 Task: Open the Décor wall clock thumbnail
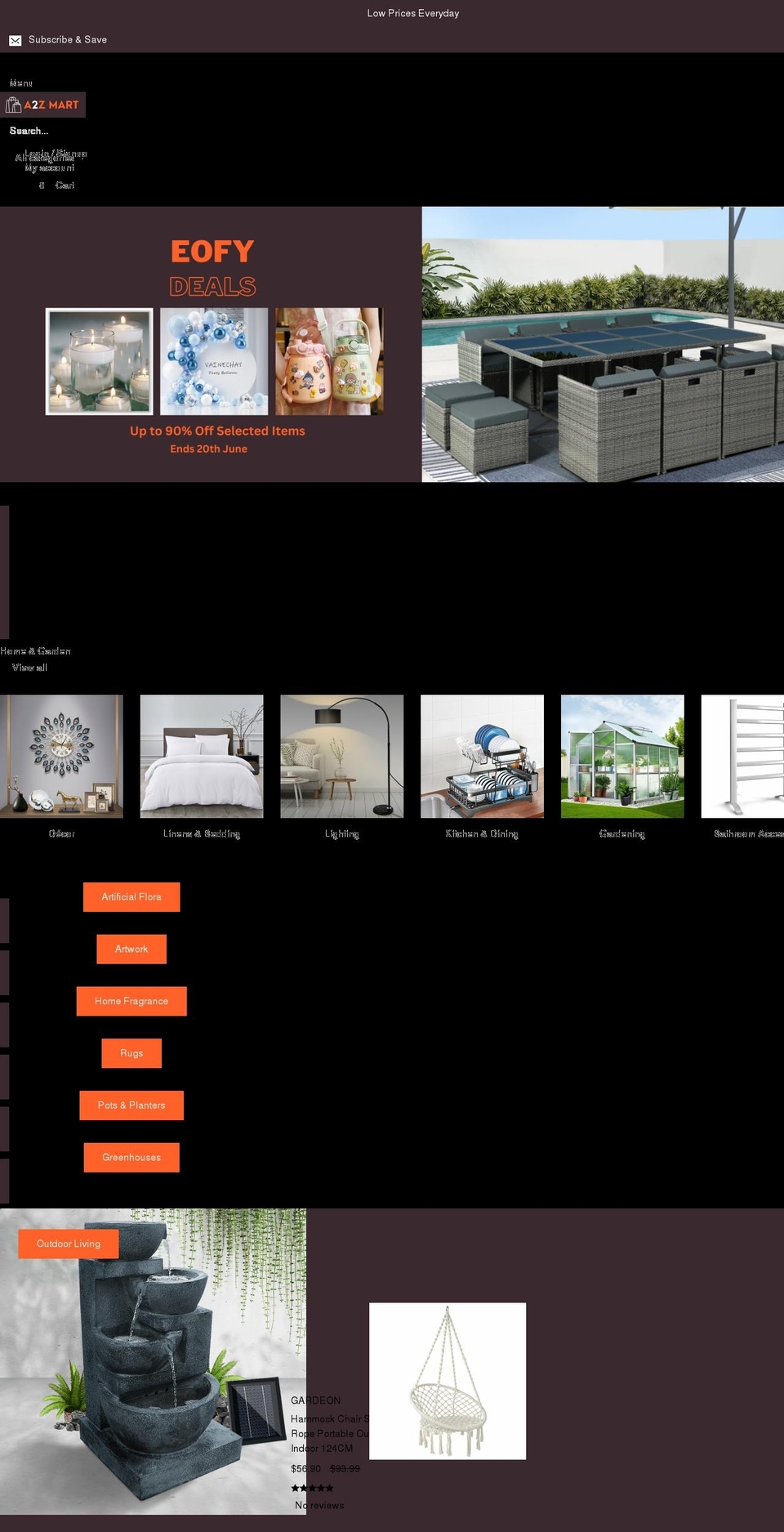(x=61, y=757)
